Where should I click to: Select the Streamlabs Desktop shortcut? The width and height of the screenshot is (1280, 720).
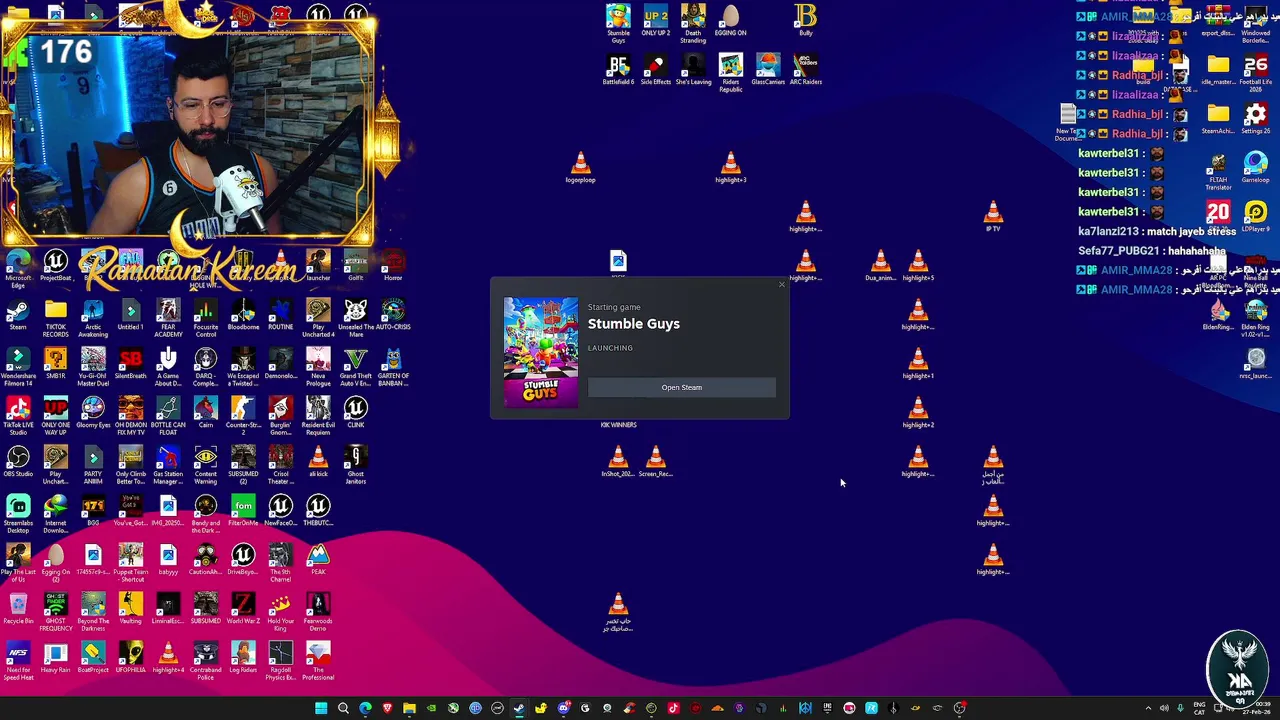(x=18, y=514)
